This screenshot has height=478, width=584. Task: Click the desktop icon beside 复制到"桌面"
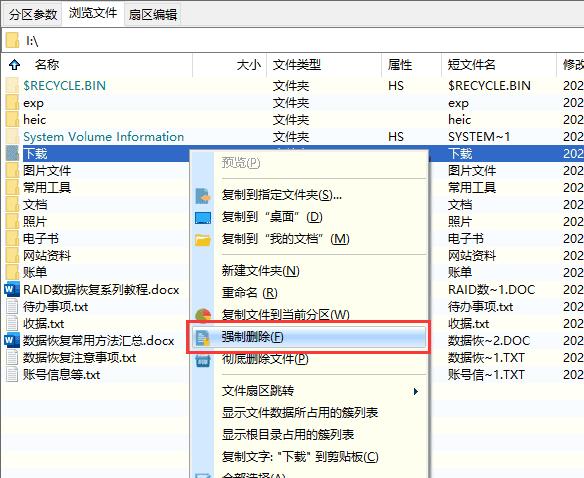tap(203, 218)
